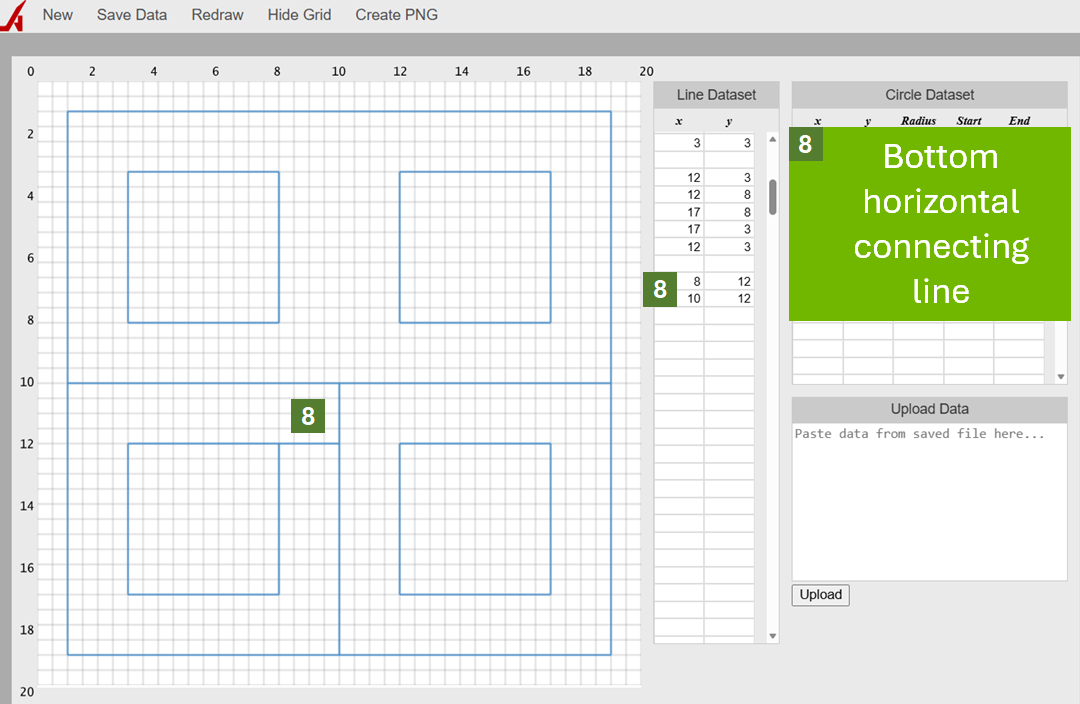1080x704 pixels.
Task: Click Create PNG to export the drawing
Action: click(x=396, y=15)
